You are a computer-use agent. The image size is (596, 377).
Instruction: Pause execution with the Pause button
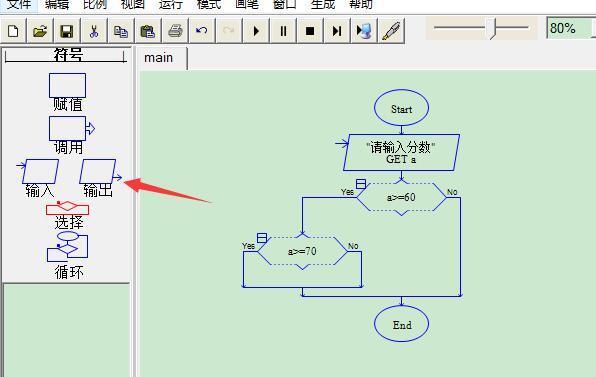click(283, 31)
